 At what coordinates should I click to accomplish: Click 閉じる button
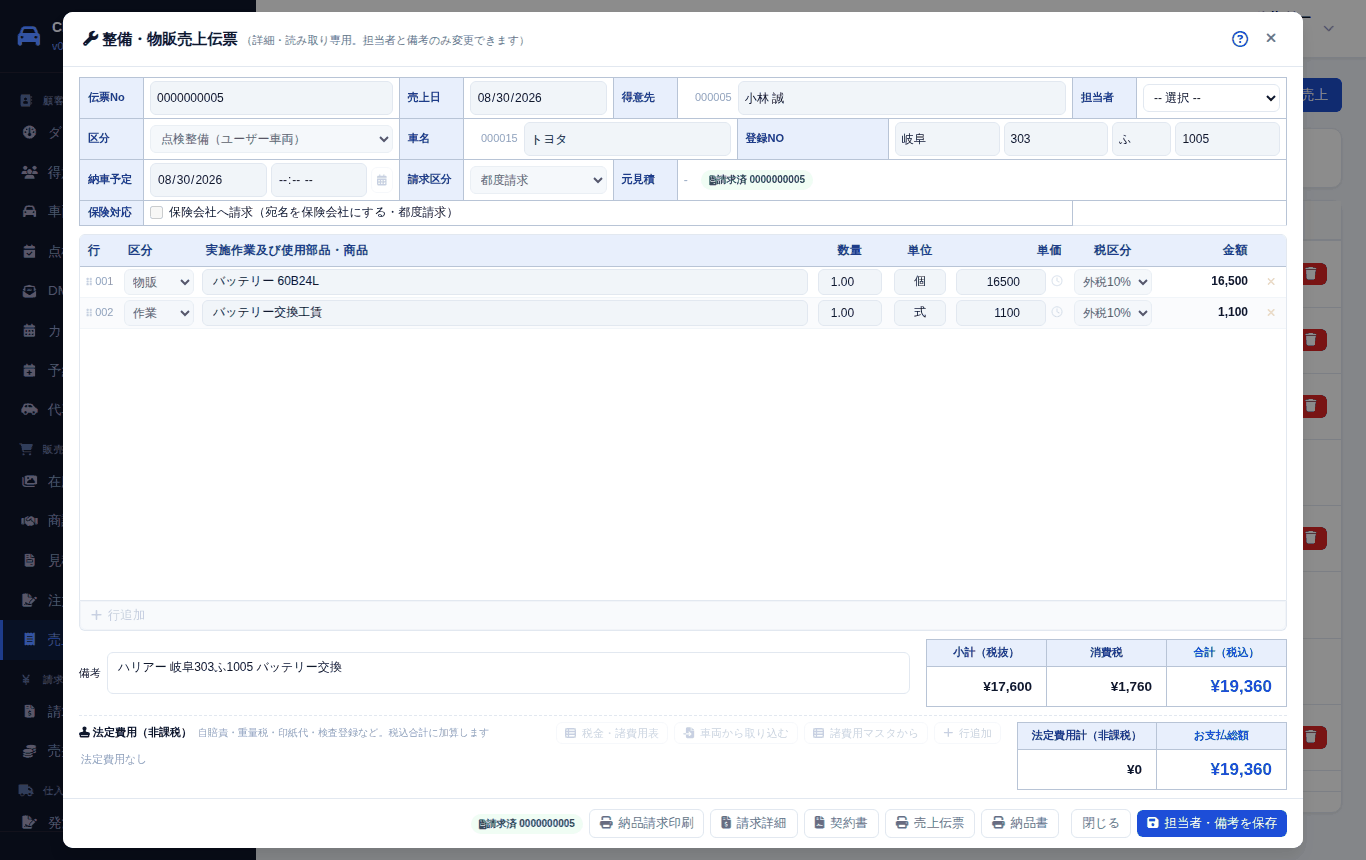tap(1101, 824)
